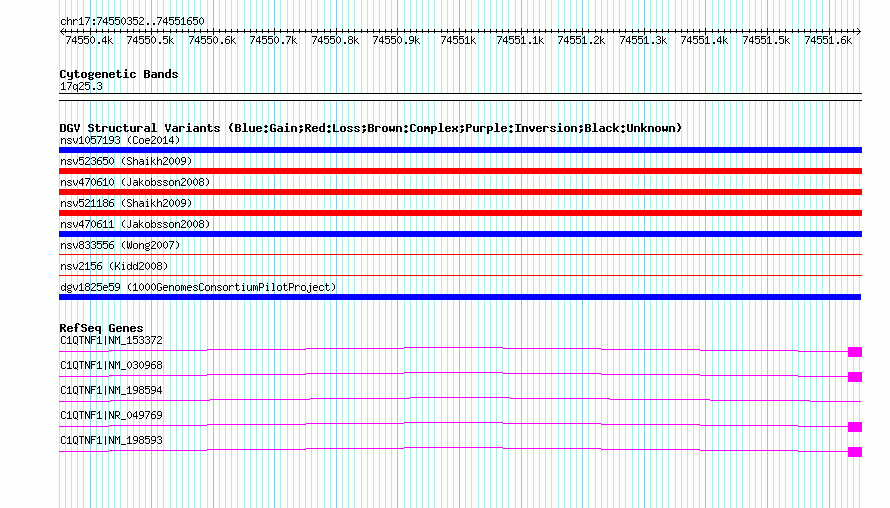Click the 74550.4k ruler position
This screenshot has width=890, height=508.
point(89,40)
